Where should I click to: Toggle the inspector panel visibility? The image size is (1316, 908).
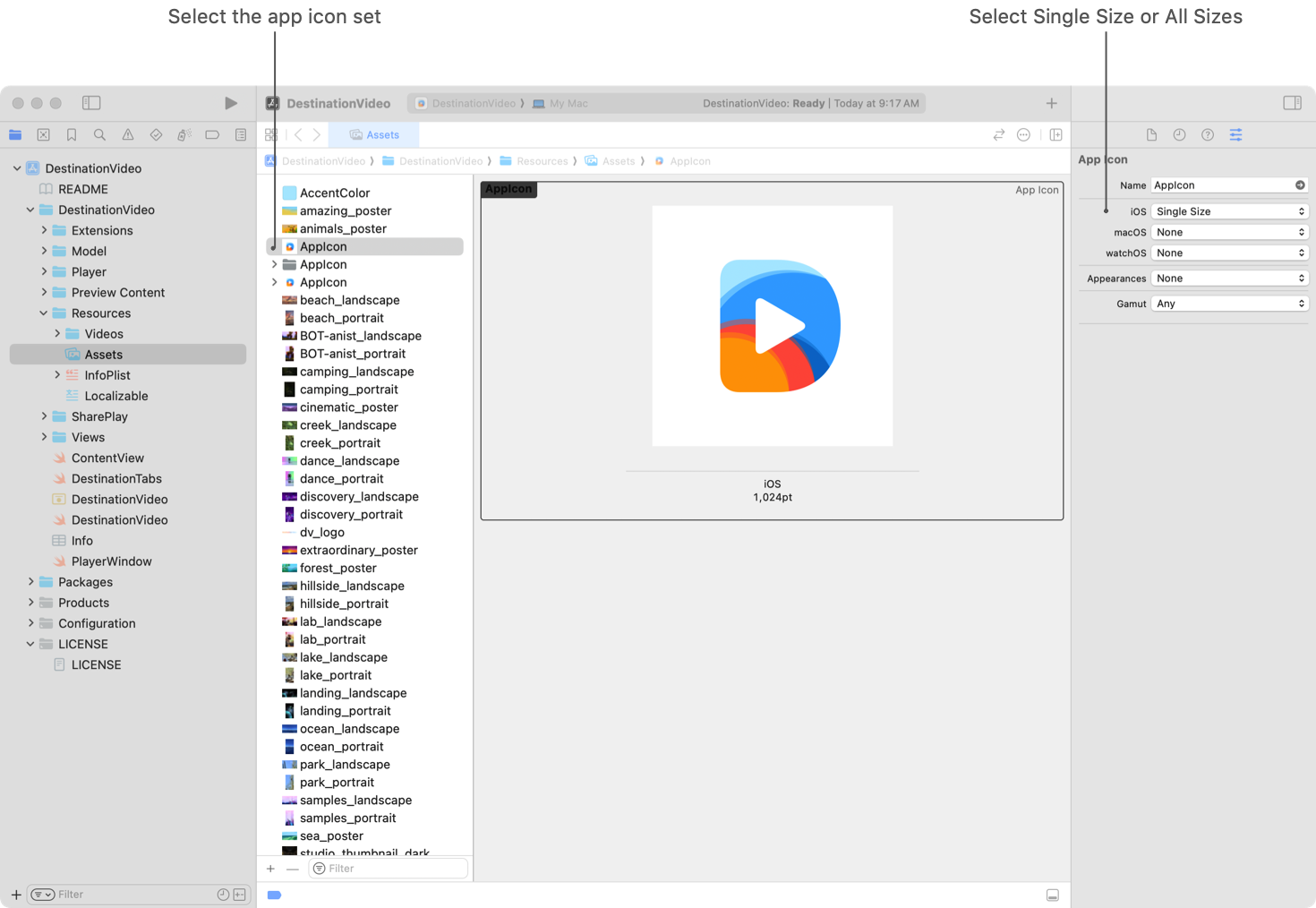click(1292, 103)
